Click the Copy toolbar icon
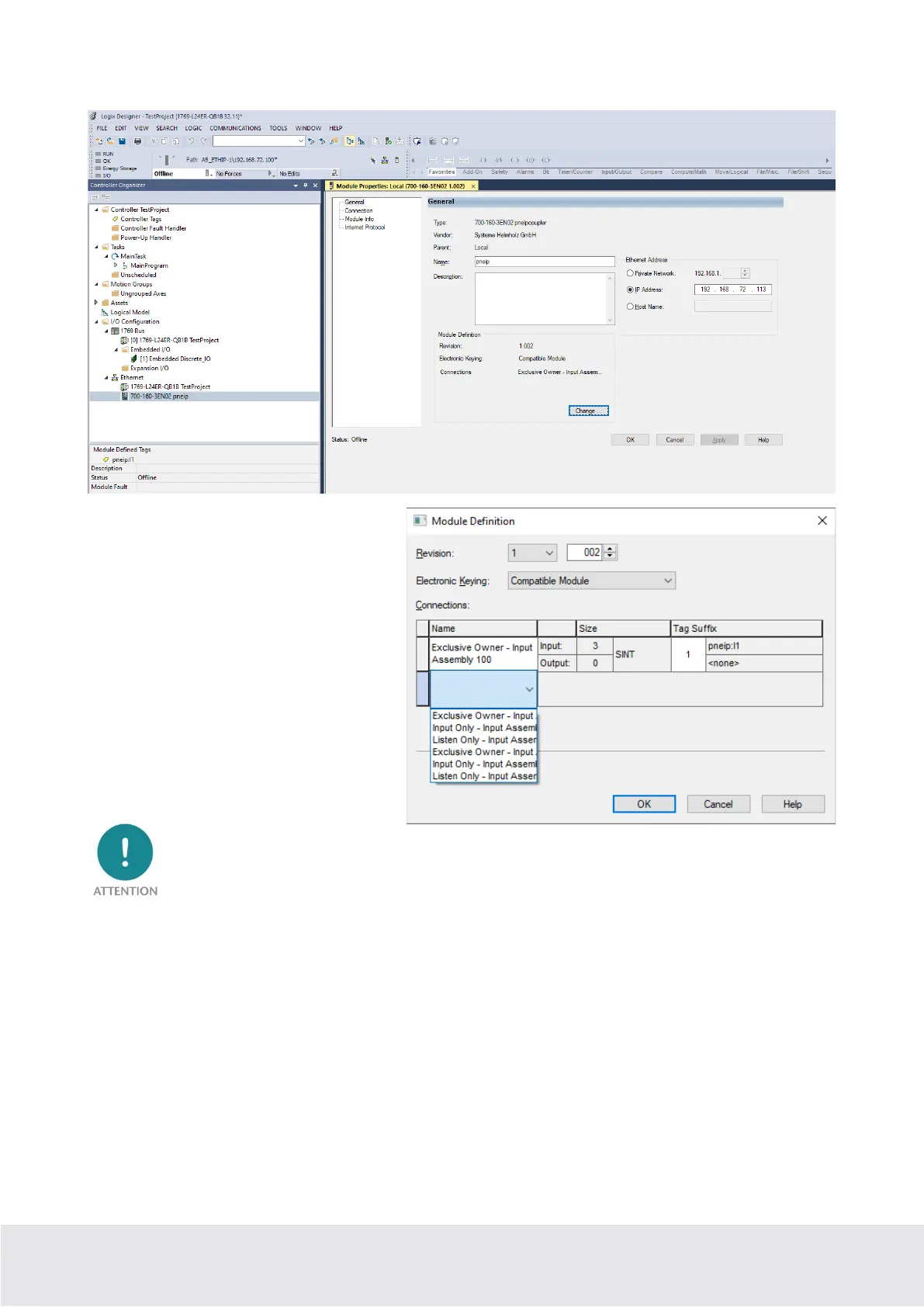 point(164,141)
